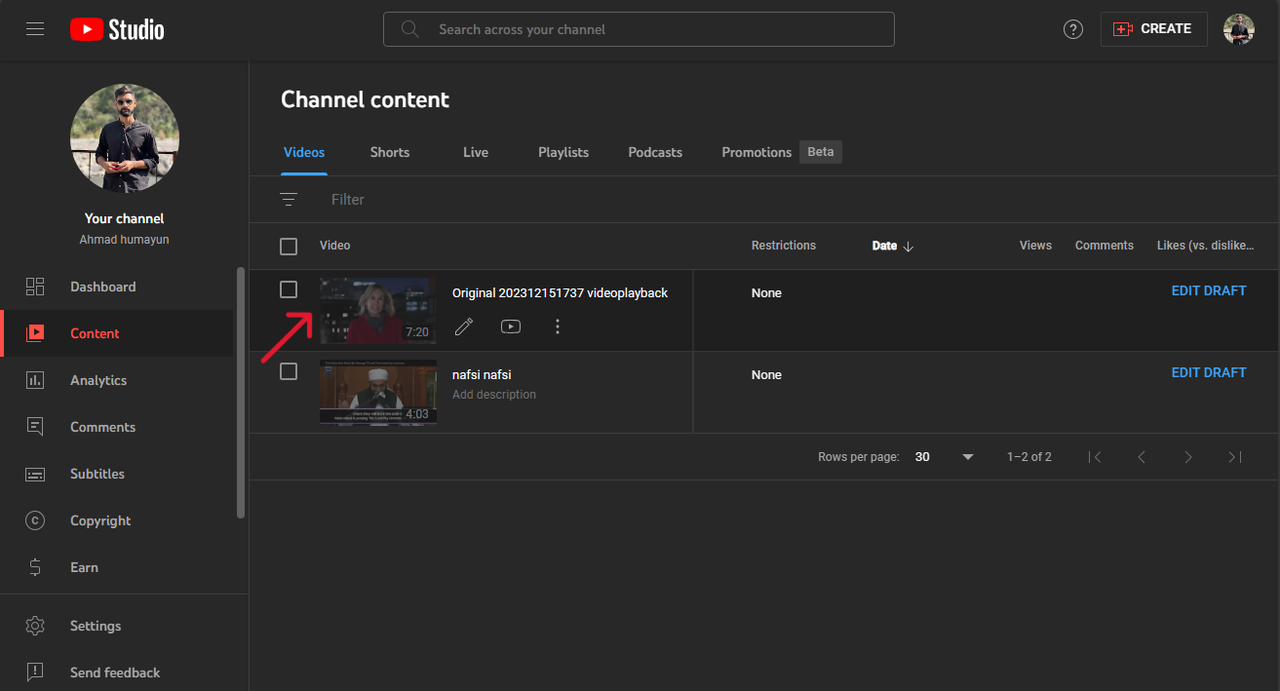Check the videoplayback video checkbox
This screenshot has height=691, width=1280.
click(x=288, y=289)
